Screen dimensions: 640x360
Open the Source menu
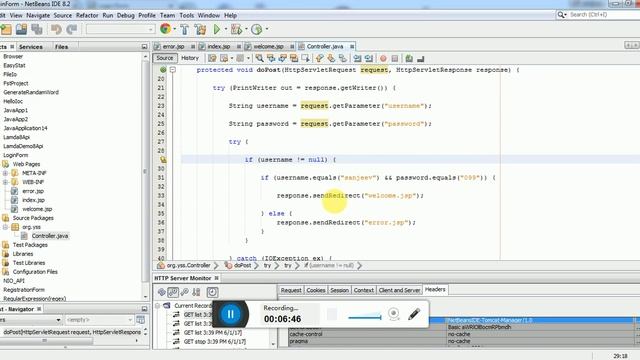point(62,16)
